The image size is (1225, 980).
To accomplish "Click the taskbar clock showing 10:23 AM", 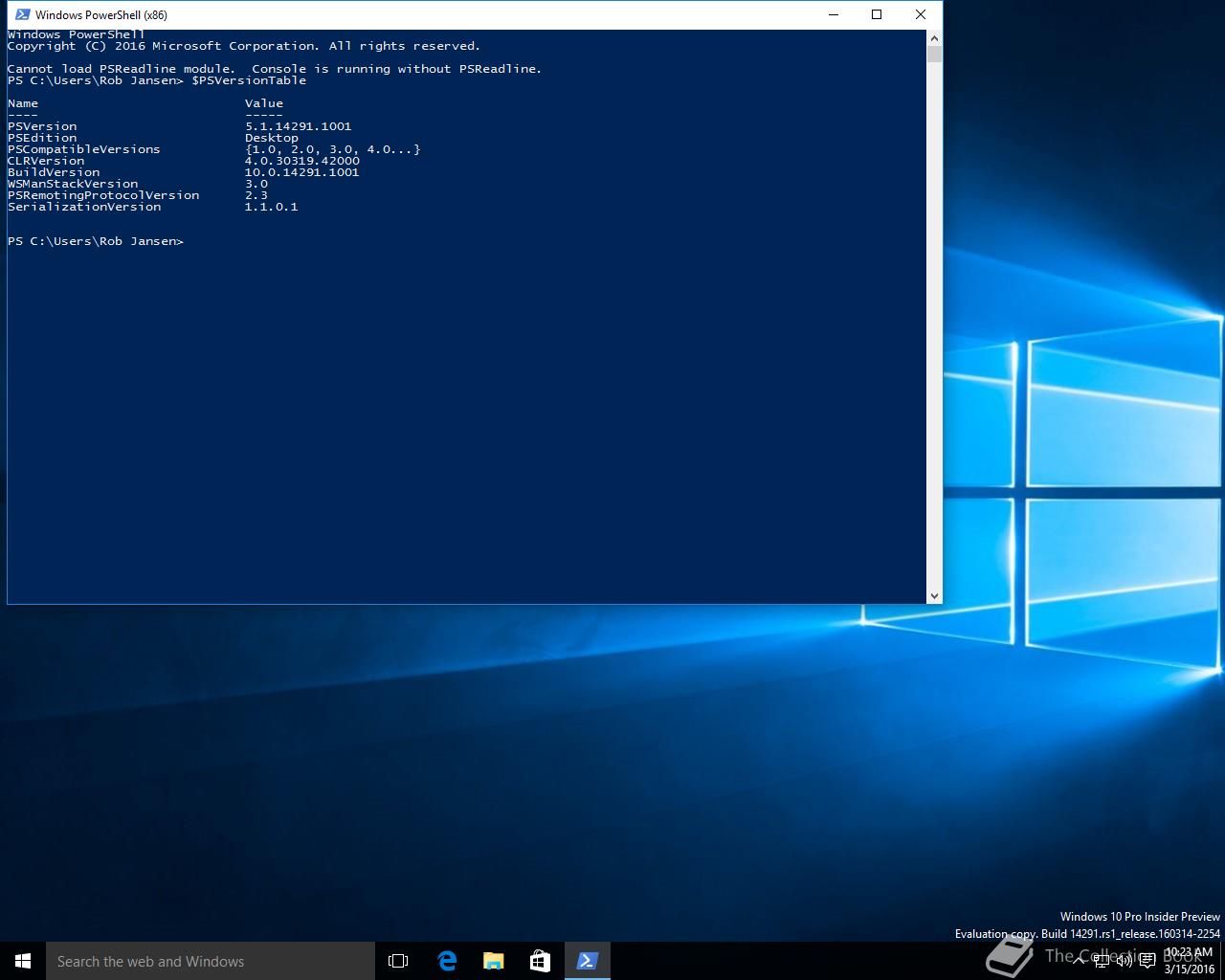I will (x=1189, y=961).
